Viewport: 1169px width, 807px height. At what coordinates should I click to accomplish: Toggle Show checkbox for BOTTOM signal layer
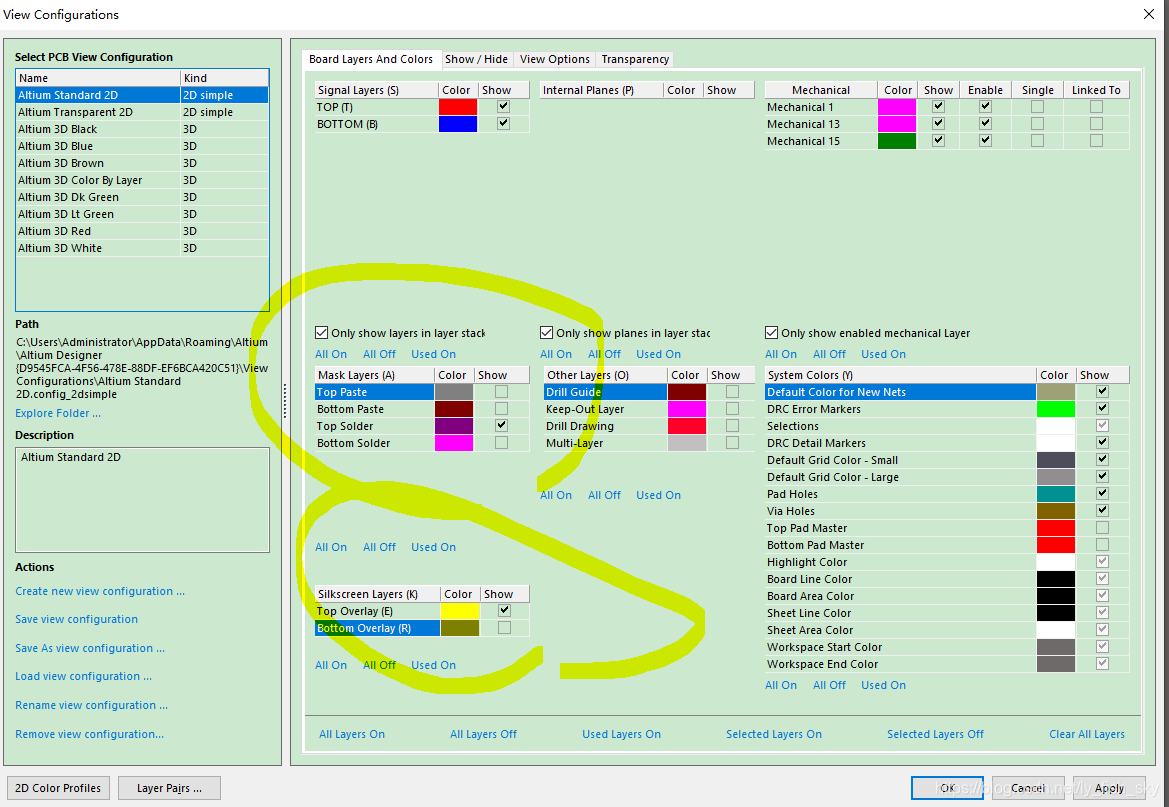(504, 124)
